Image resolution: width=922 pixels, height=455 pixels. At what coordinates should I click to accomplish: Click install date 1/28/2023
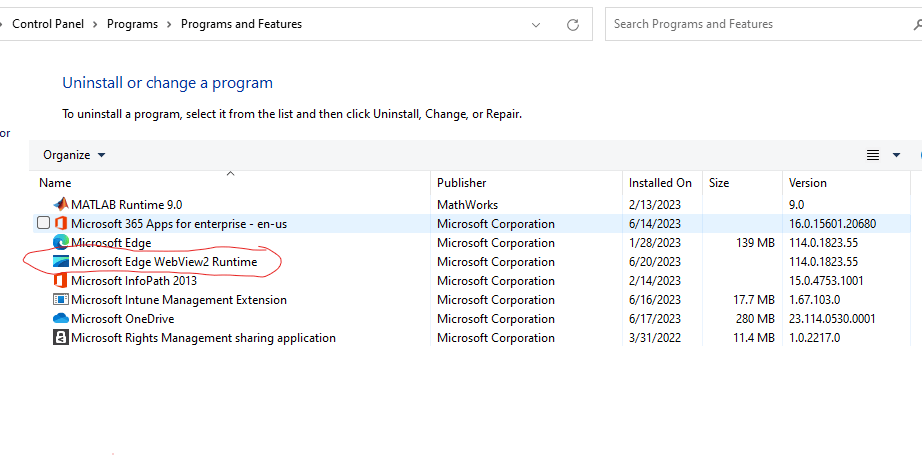654,243
